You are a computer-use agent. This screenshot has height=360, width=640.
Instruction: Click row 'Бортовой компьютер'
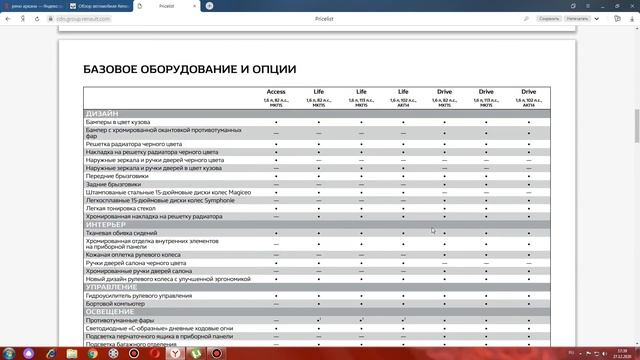pyautogui.click(x=317, y=304)
